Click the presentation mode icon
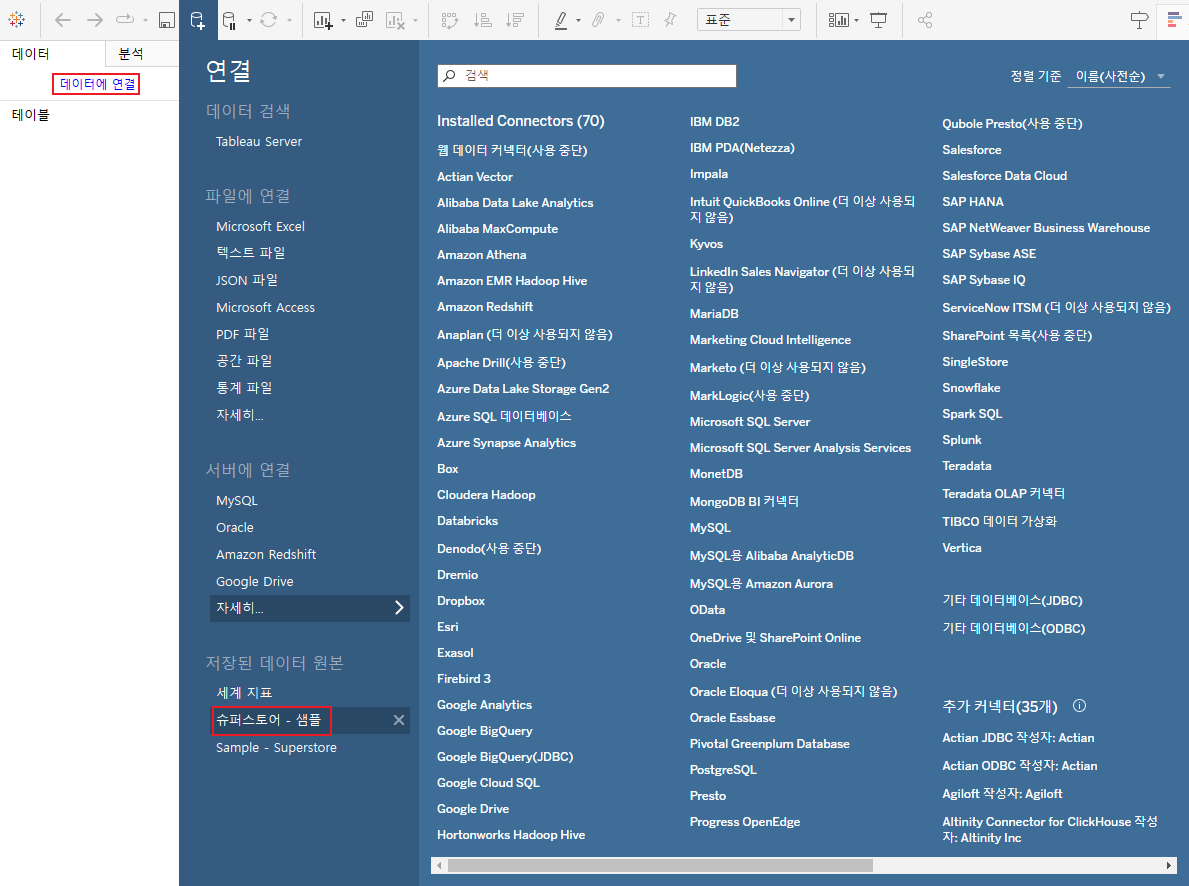This screenshot has height=886, width=1189. (878, 20)
